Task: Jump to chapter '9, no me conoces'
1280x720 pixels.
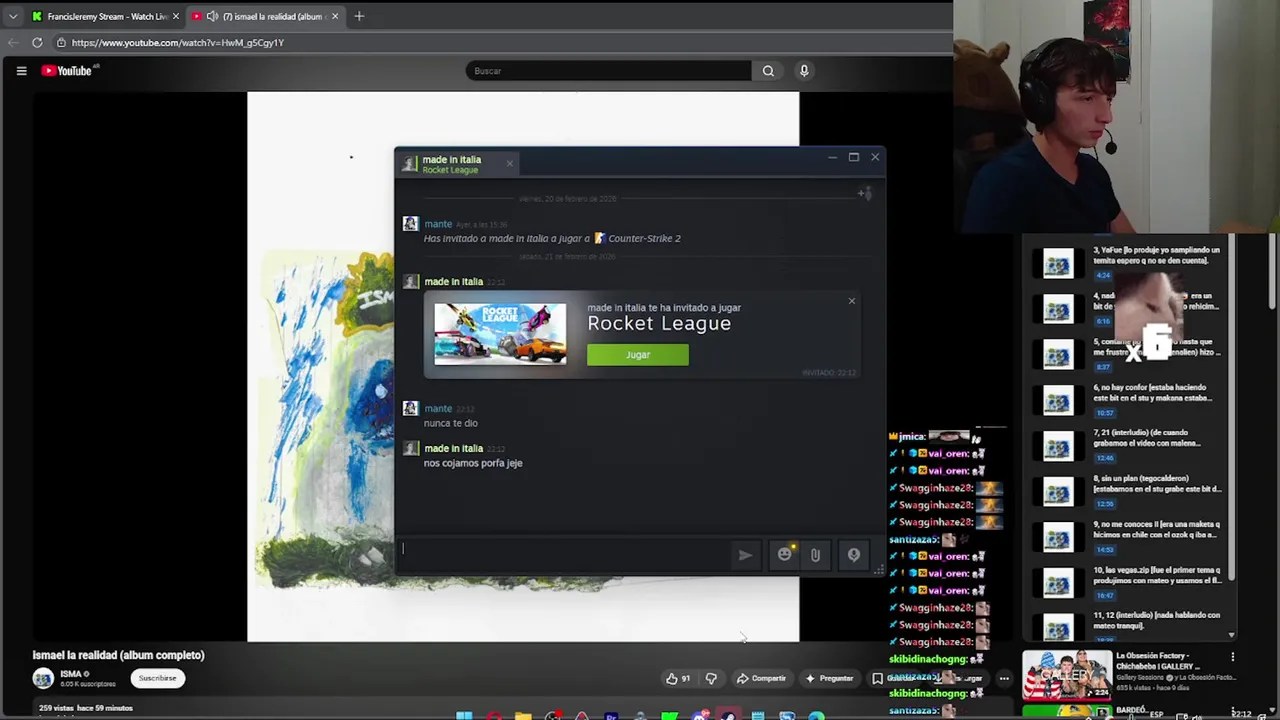Action: click(1131, 537)
